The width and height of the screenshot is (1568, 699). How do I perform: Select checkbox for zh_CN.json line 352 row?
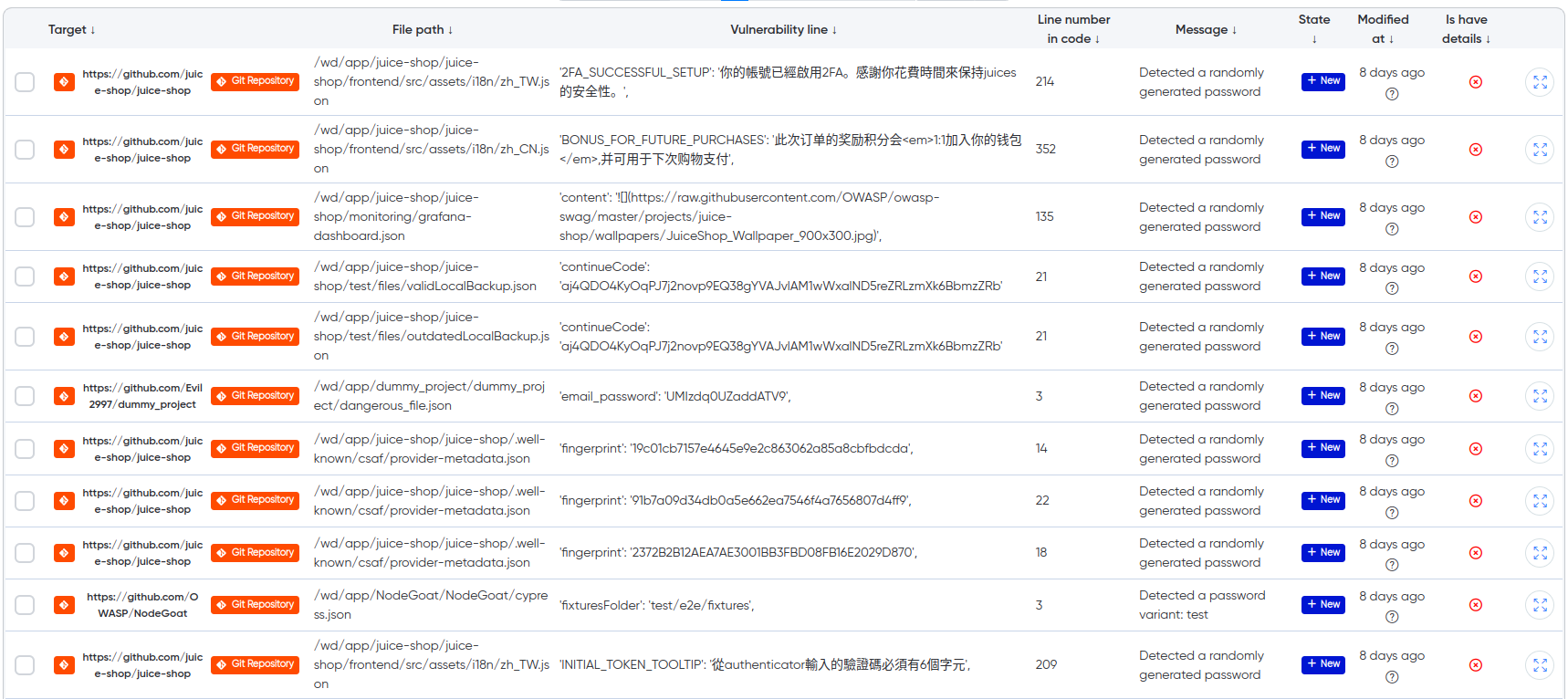(25, 150)
